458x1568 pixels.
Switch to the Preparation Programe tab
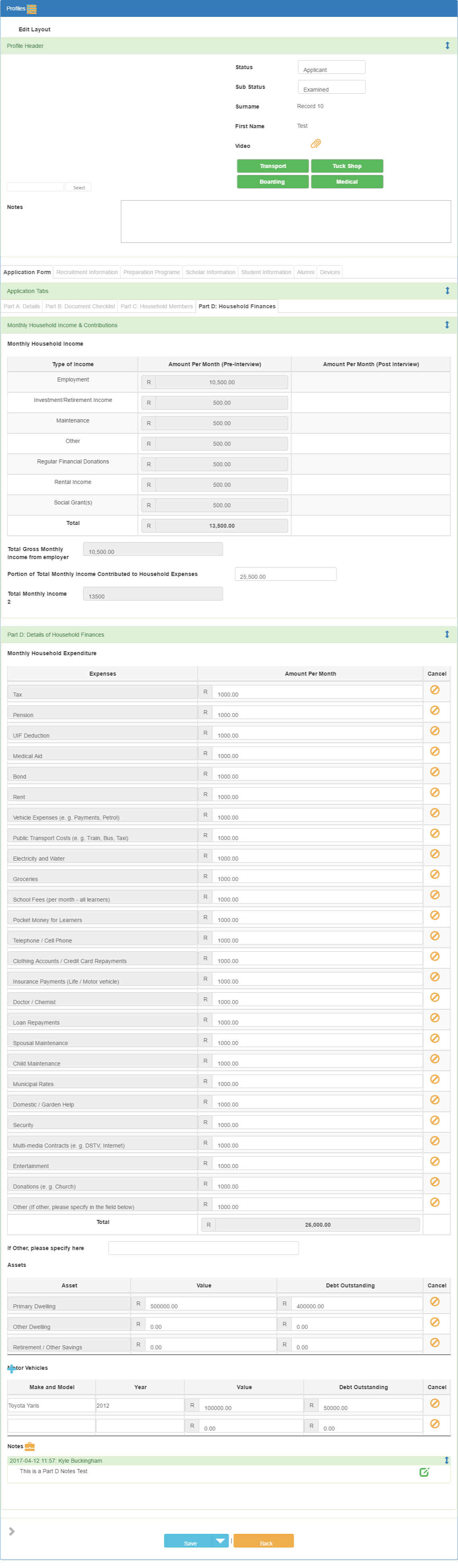(x=151, y=272)
